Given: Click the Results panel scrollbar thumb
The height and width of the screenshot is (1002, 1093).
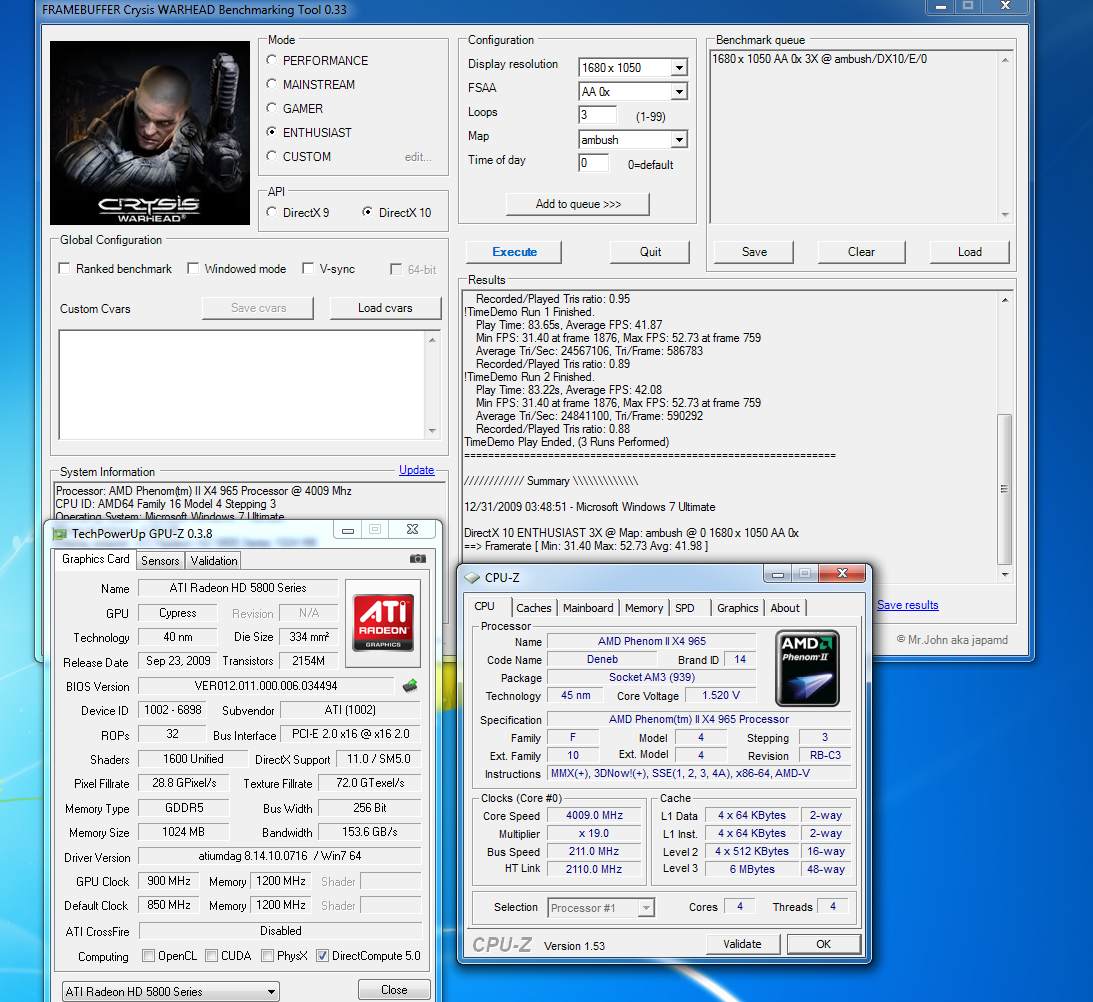Looking at the screenshot, I should 1004,489.
